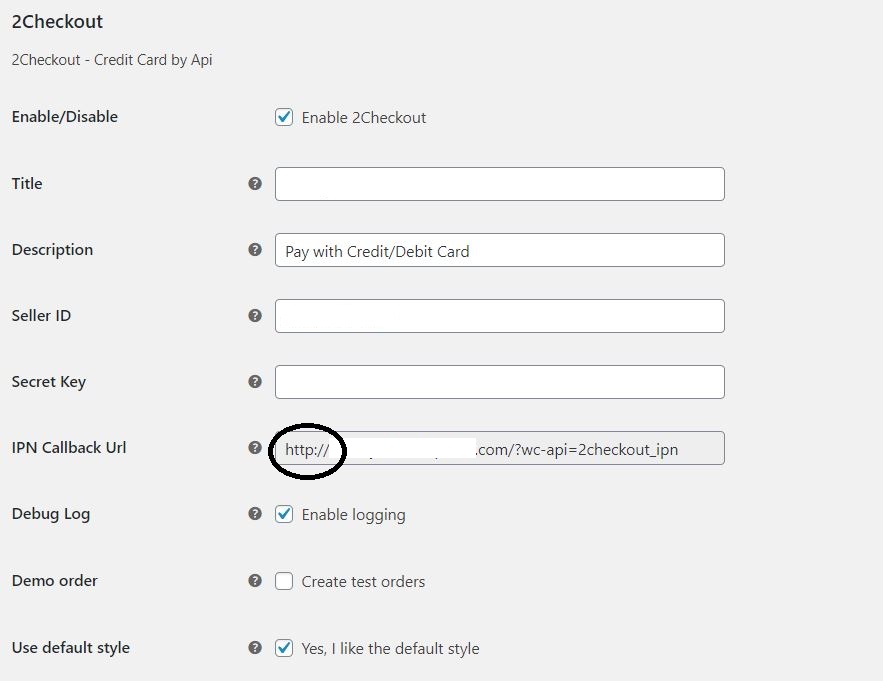Open the Use default style help tooltip
This screenshot has height=681, width=883.
coord(256,648)
